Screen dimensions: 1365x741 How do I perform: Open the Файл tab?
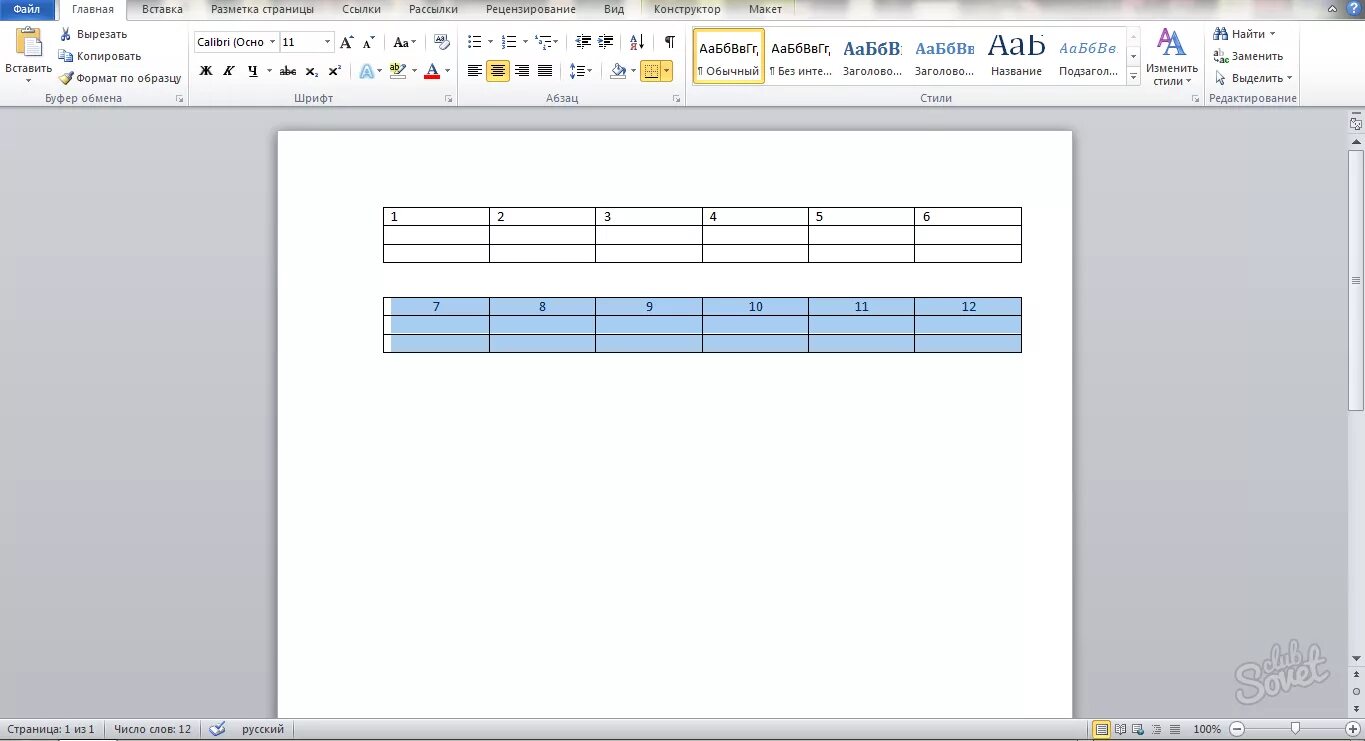coord(27,9)
